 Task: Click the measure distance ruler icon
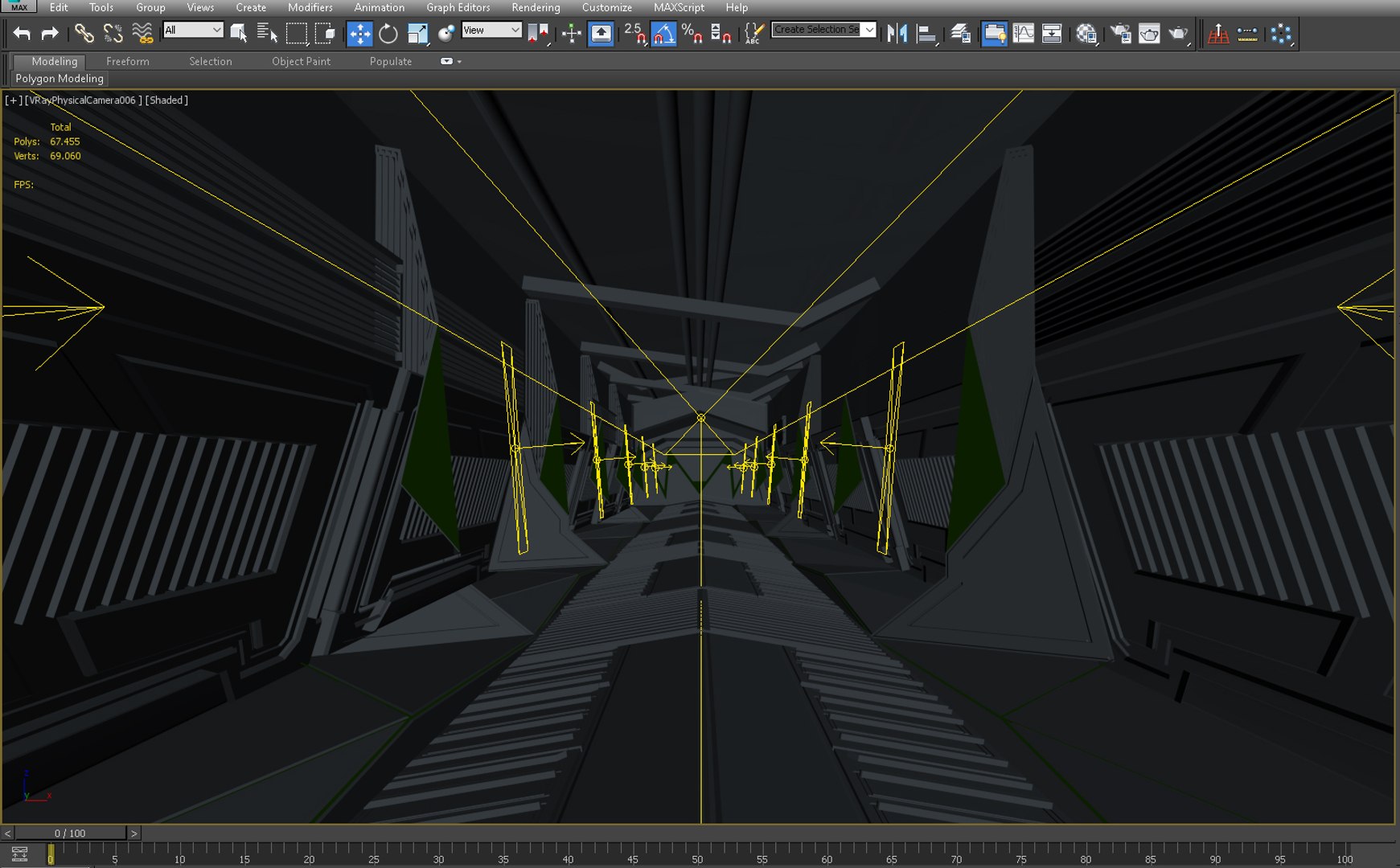pyautogui.click(x=1247, y=34)
